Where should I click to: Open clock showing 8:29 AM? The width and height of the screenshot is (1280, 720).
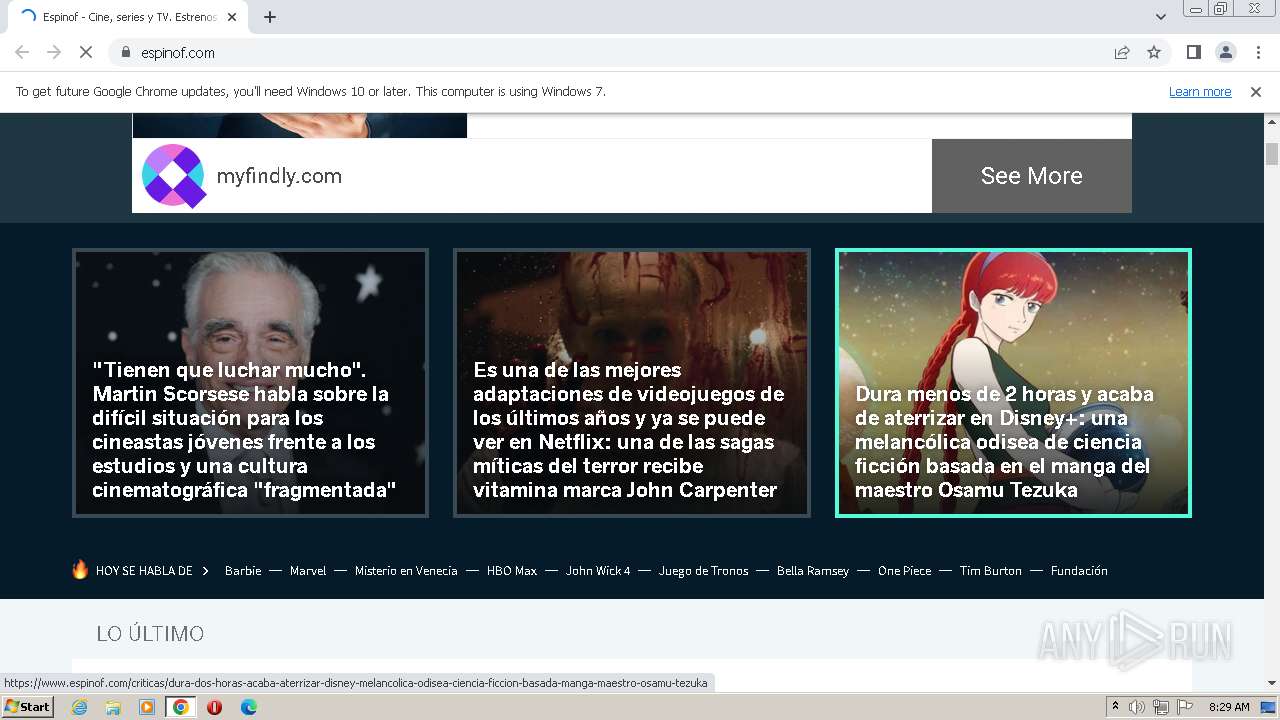1229,707
